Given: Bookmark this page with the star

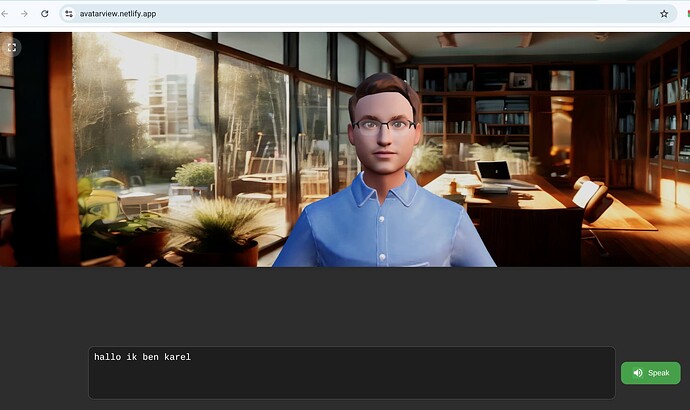Looking at the screenshot, I should (663, 14).
